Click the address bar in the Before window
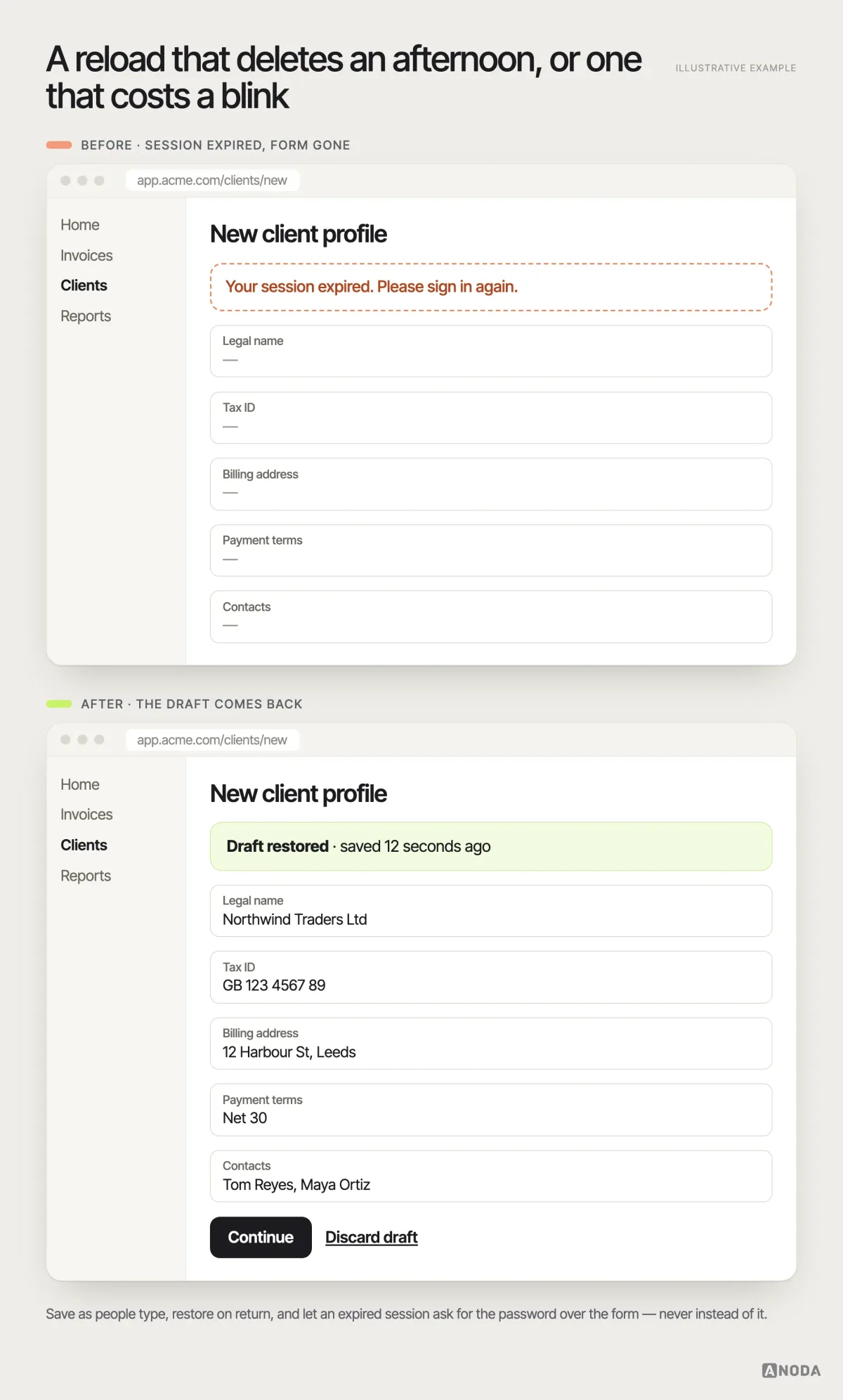 click(x=212, y=181)
